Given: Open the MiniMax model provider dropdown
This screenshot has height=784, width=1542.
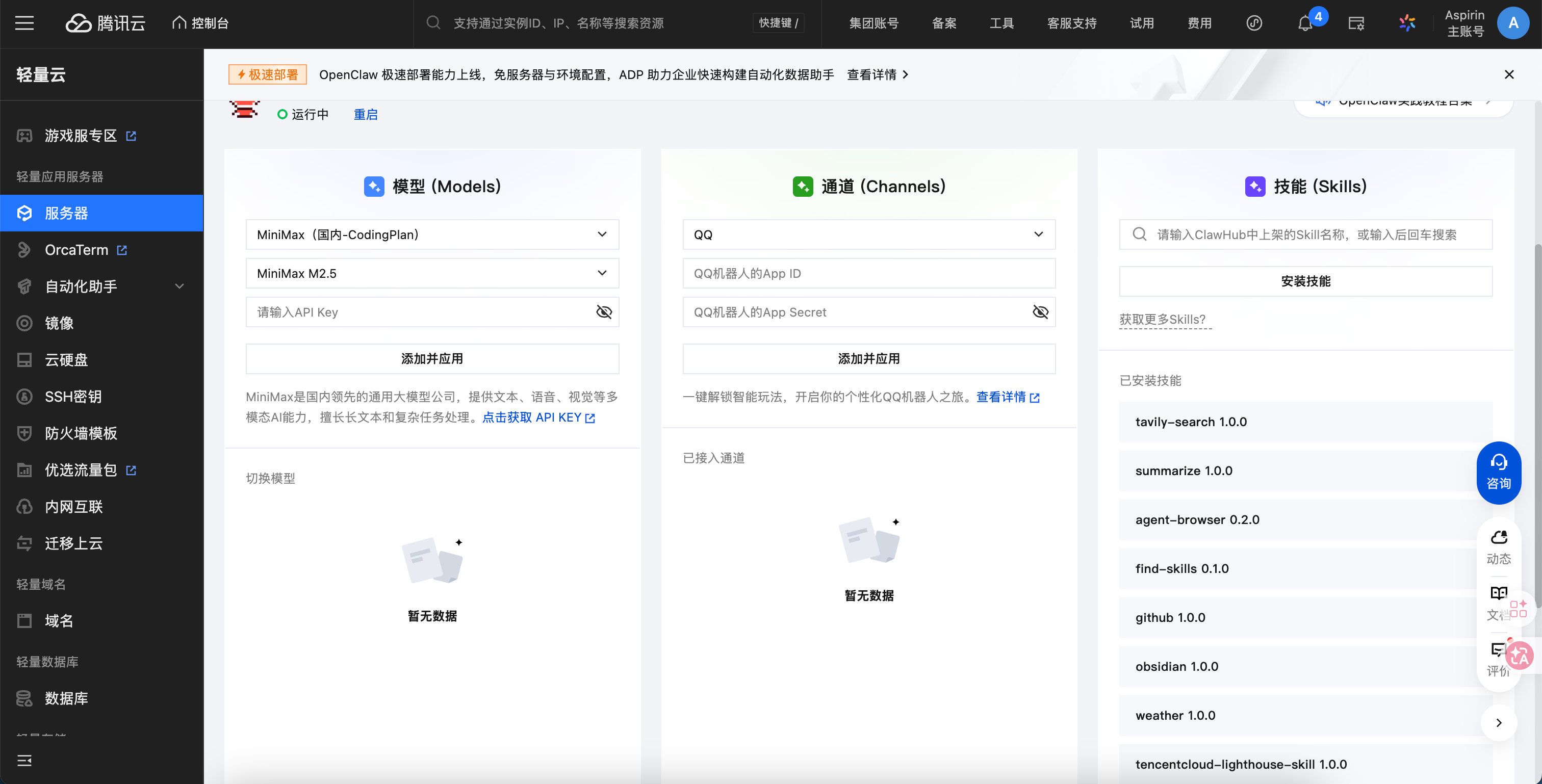Looking at the screenshot, I should (x=432, y=234).
